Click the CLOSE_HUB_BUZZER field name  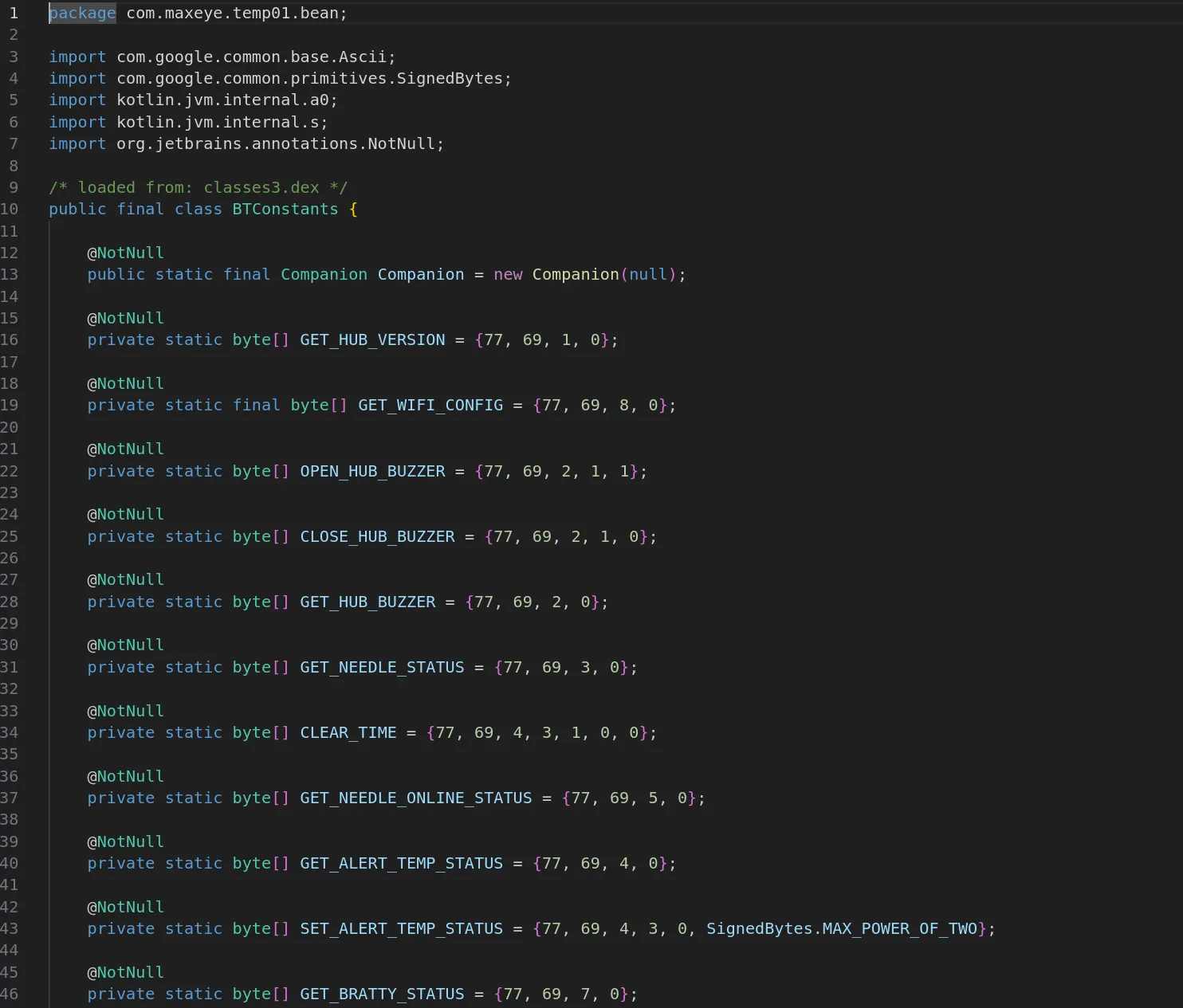[x=377, y=536]
